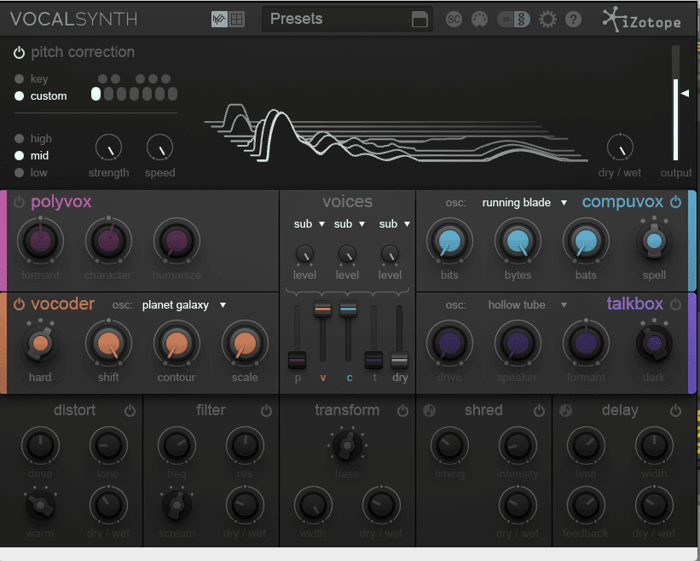The height and width of the screenshot is (561, 700).
Task: Enable the transform effect power icon
Action: pos(403,411)
